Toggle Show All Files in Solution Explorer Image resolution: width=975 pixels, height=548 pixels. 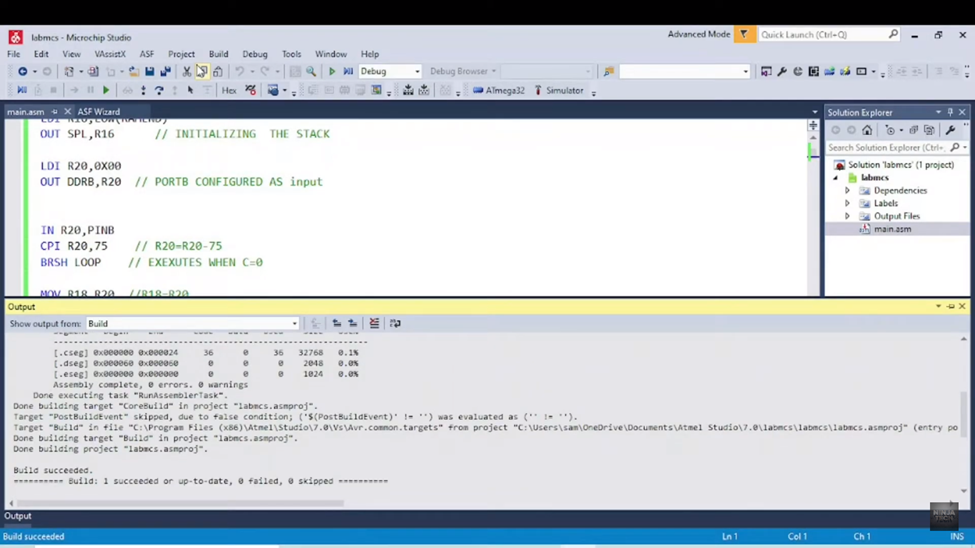pos(929,131)
